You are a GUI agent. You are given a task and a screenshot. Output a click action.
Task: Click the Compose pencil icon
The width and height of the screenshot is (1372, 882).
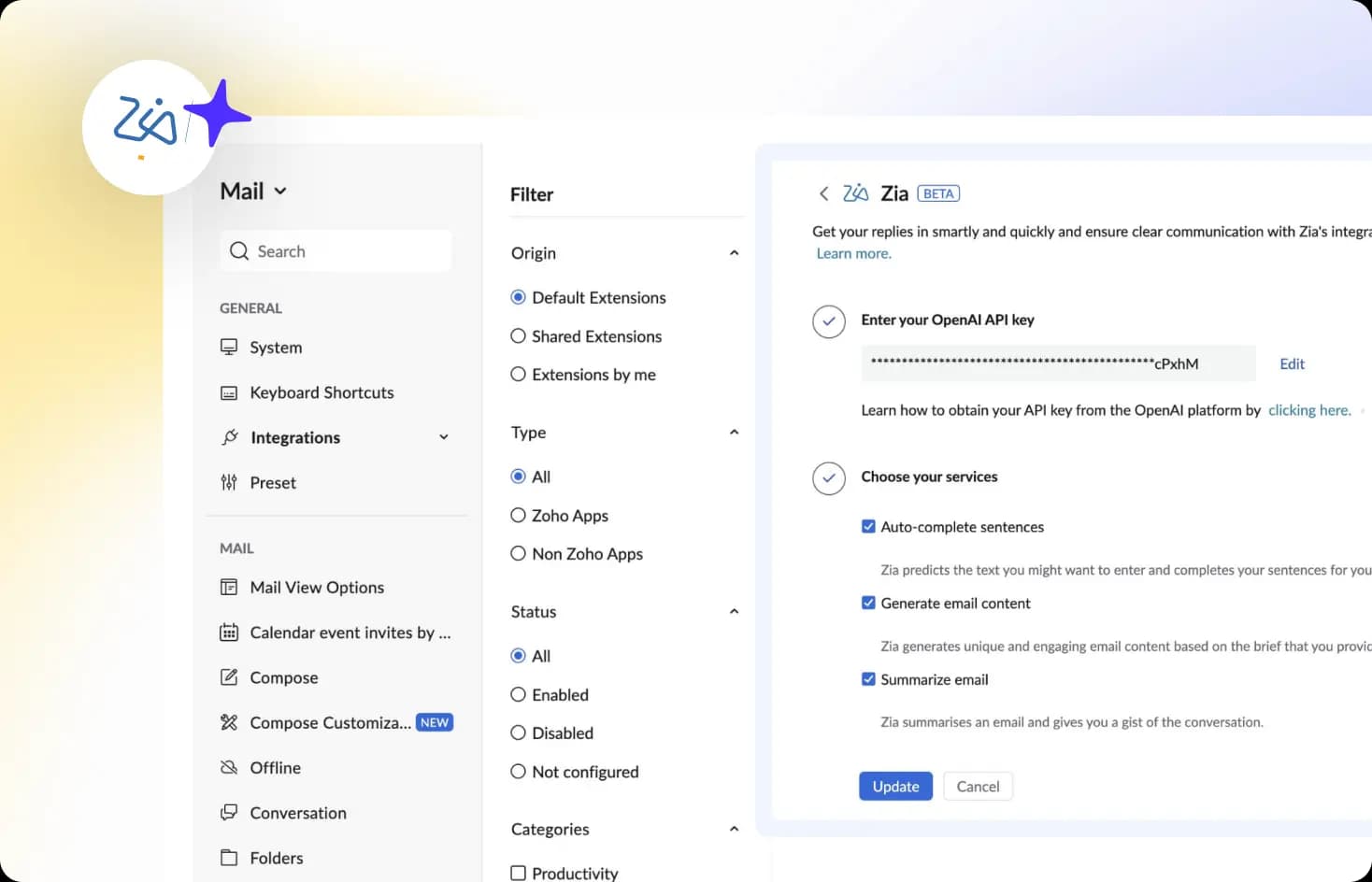click(x=229, y=677)
